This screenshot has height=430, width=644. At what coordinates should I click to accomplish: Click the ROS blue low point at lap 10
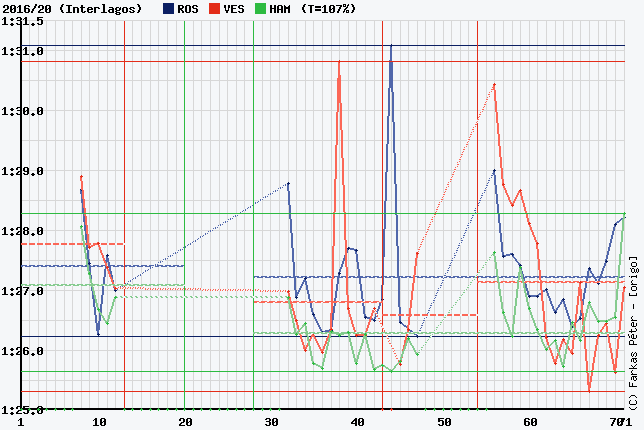click(x=99, y=334)
